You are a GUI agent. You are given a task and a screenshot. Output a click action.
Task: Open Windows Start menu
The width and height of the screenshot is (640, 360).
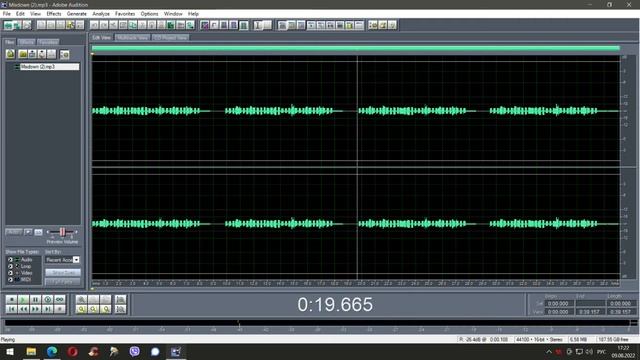10,351
